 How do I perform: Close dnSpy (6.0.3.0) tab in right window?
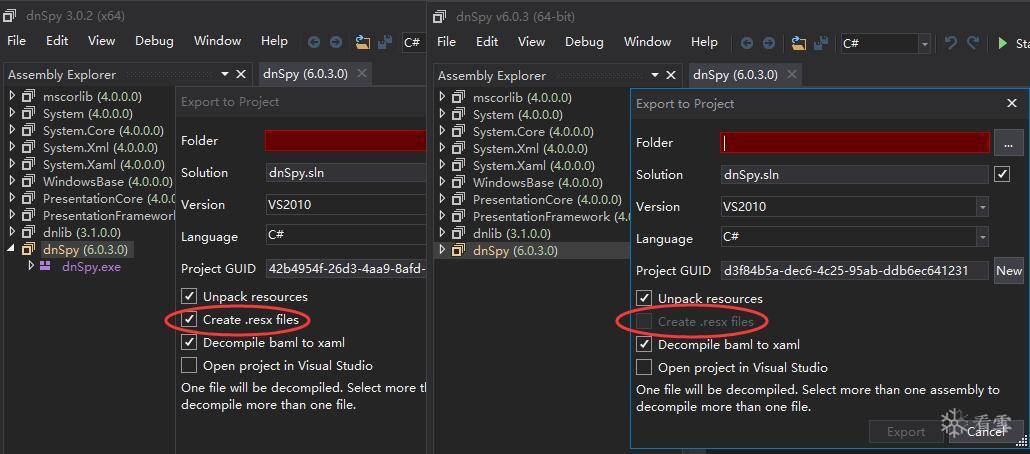[x=792, y=74]
